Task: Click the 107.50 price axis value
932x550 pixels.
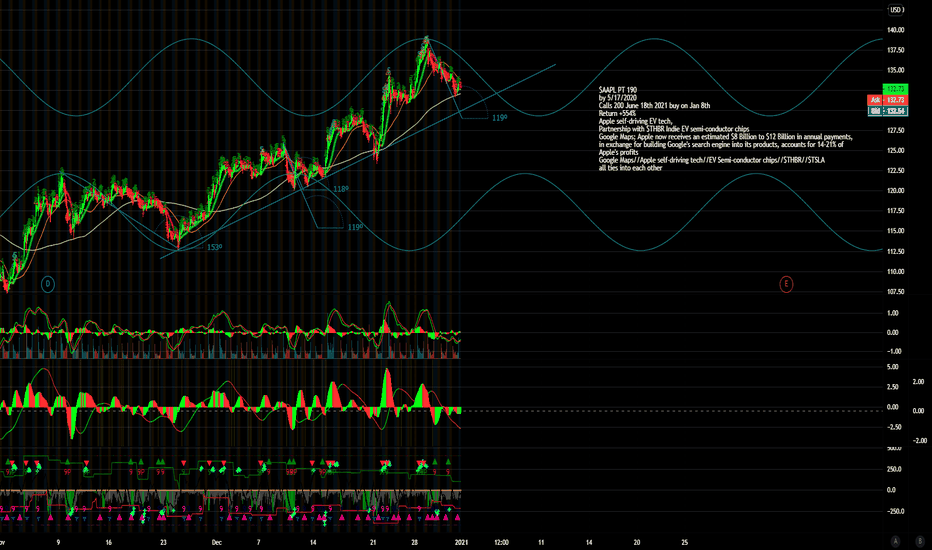Action: tap(896, 292)
